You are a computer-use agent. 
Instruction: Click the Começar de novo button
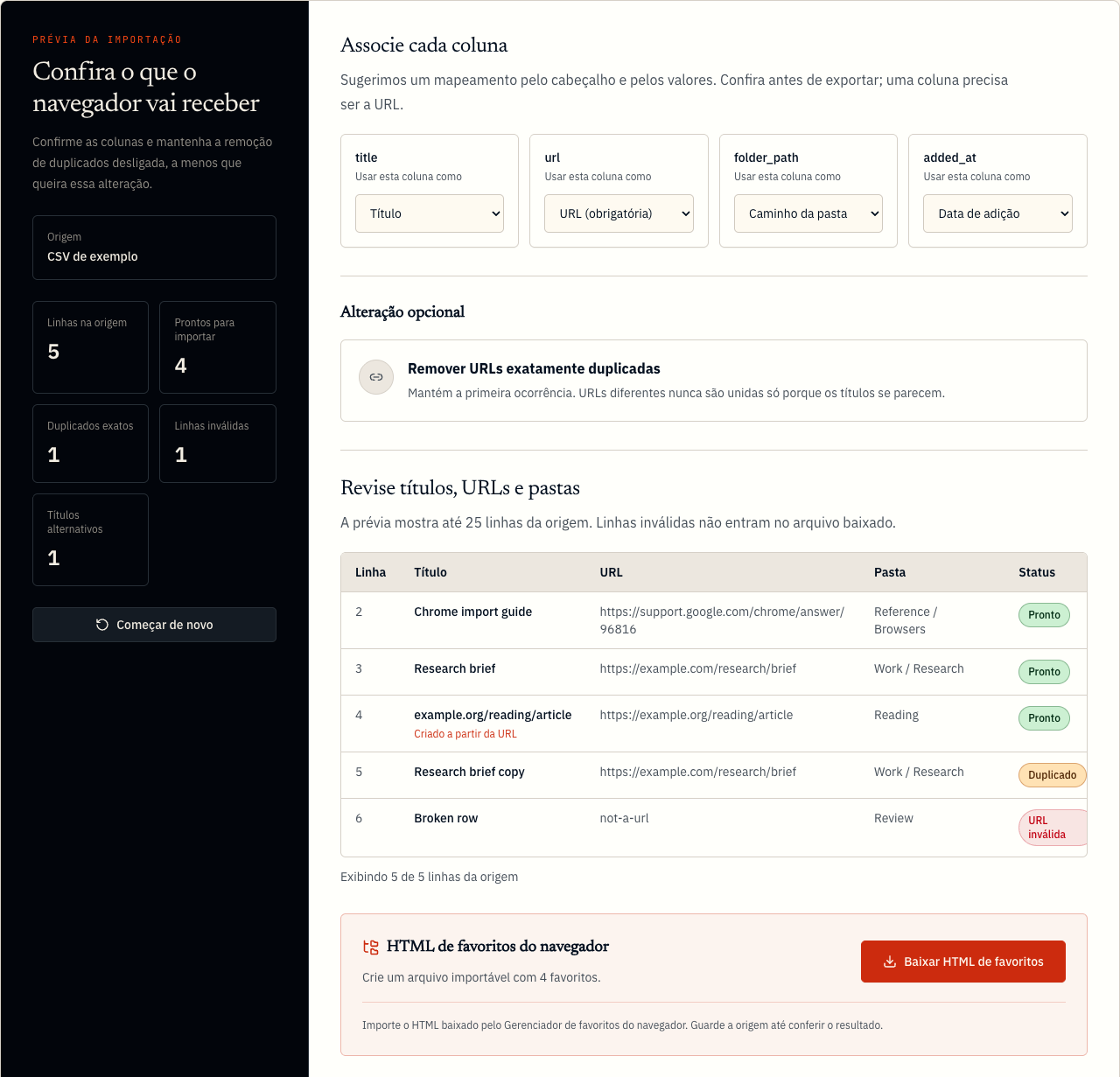[x=154, y=625]
